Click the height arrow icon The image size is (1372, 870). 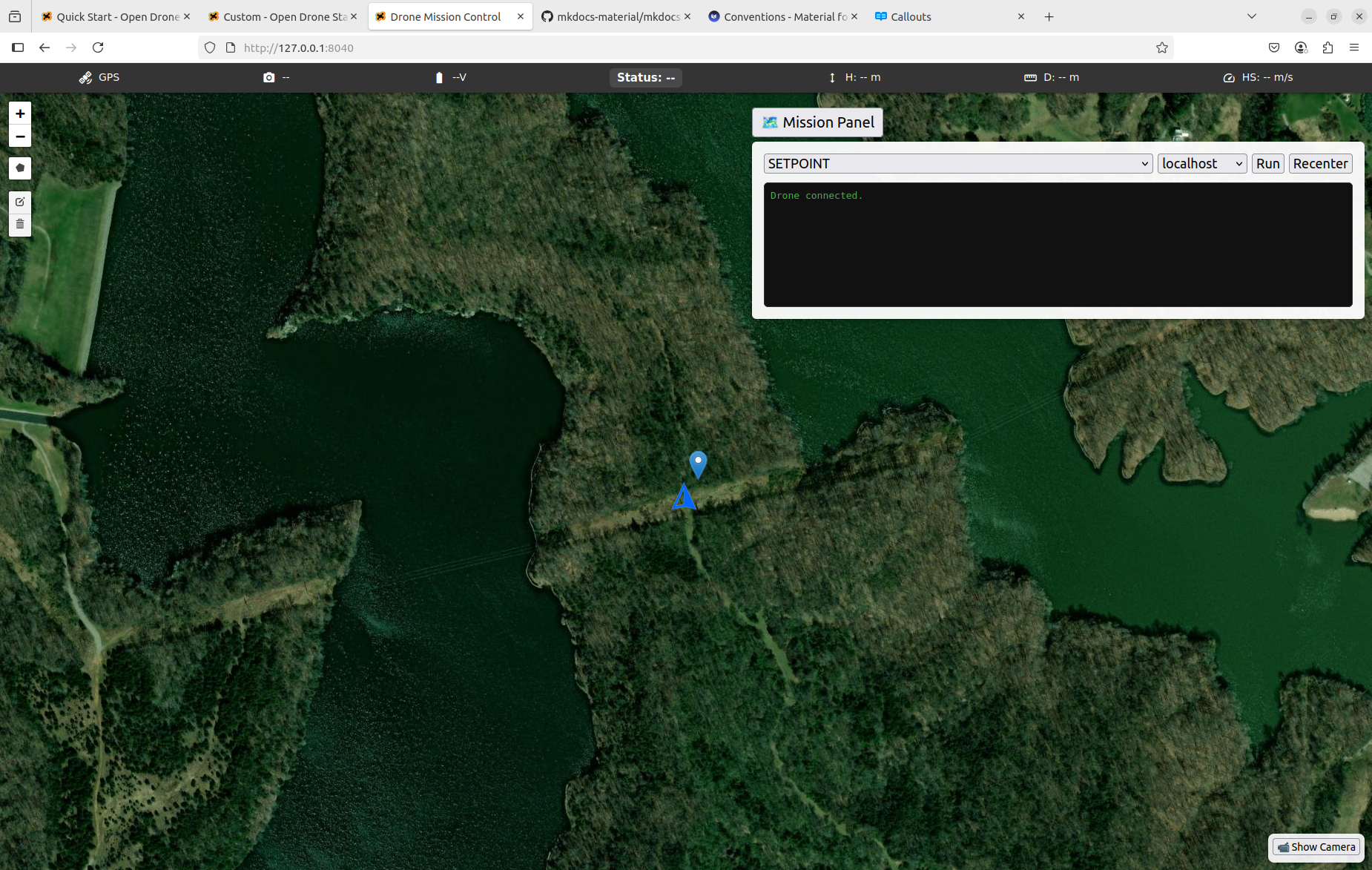click(832, 77)
